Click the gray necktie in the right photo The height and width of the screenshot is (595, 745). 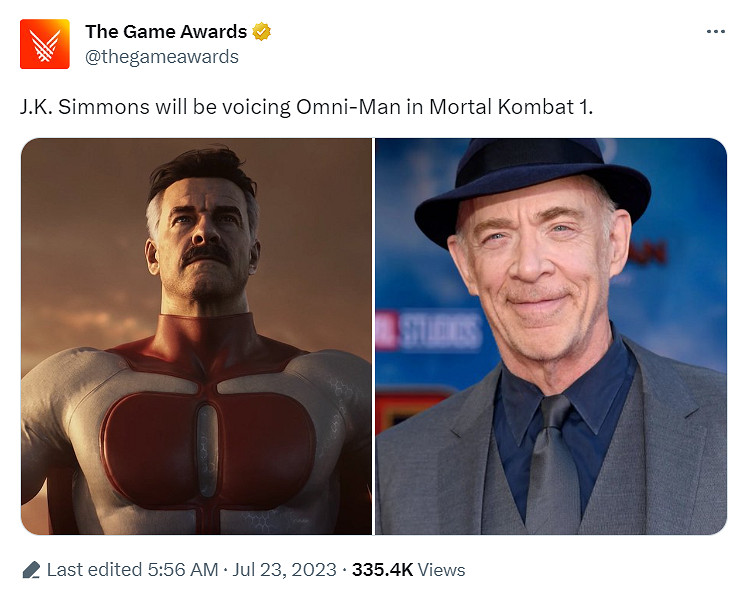[x=554, y=462]
